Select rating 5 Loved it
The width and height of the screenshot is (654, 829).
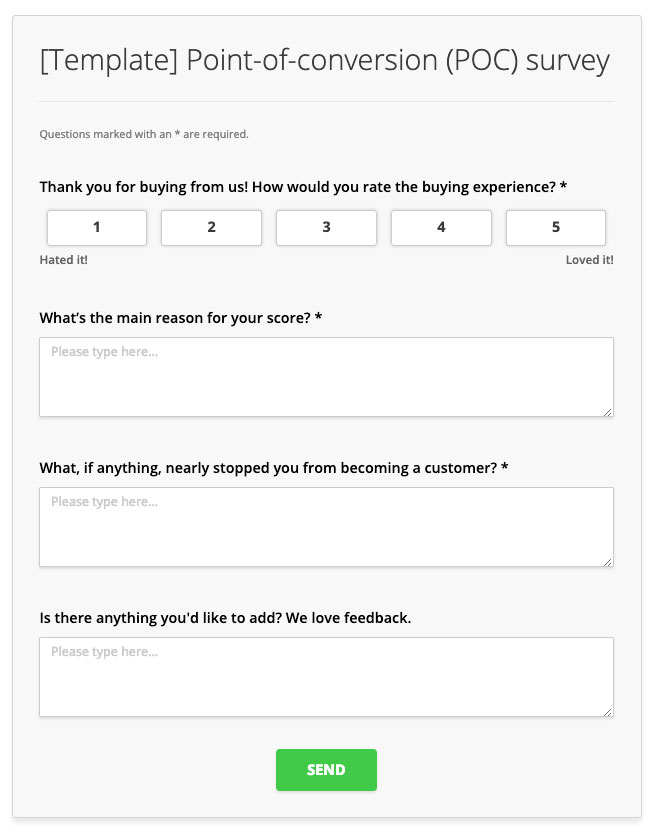pos(556,228)
